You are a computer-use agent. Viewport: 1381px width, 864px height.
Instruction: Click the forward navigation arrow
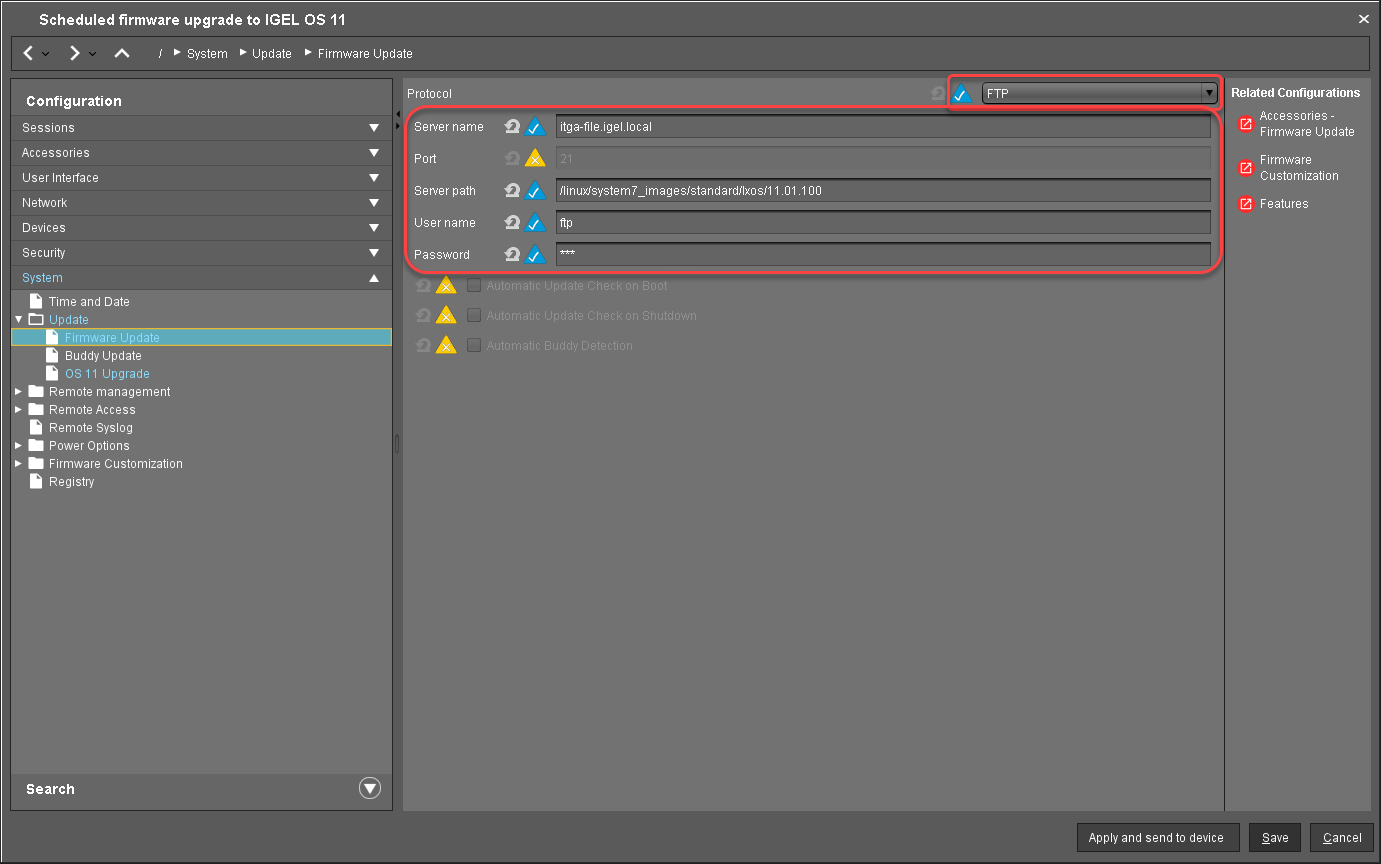(x=75, y=53)
